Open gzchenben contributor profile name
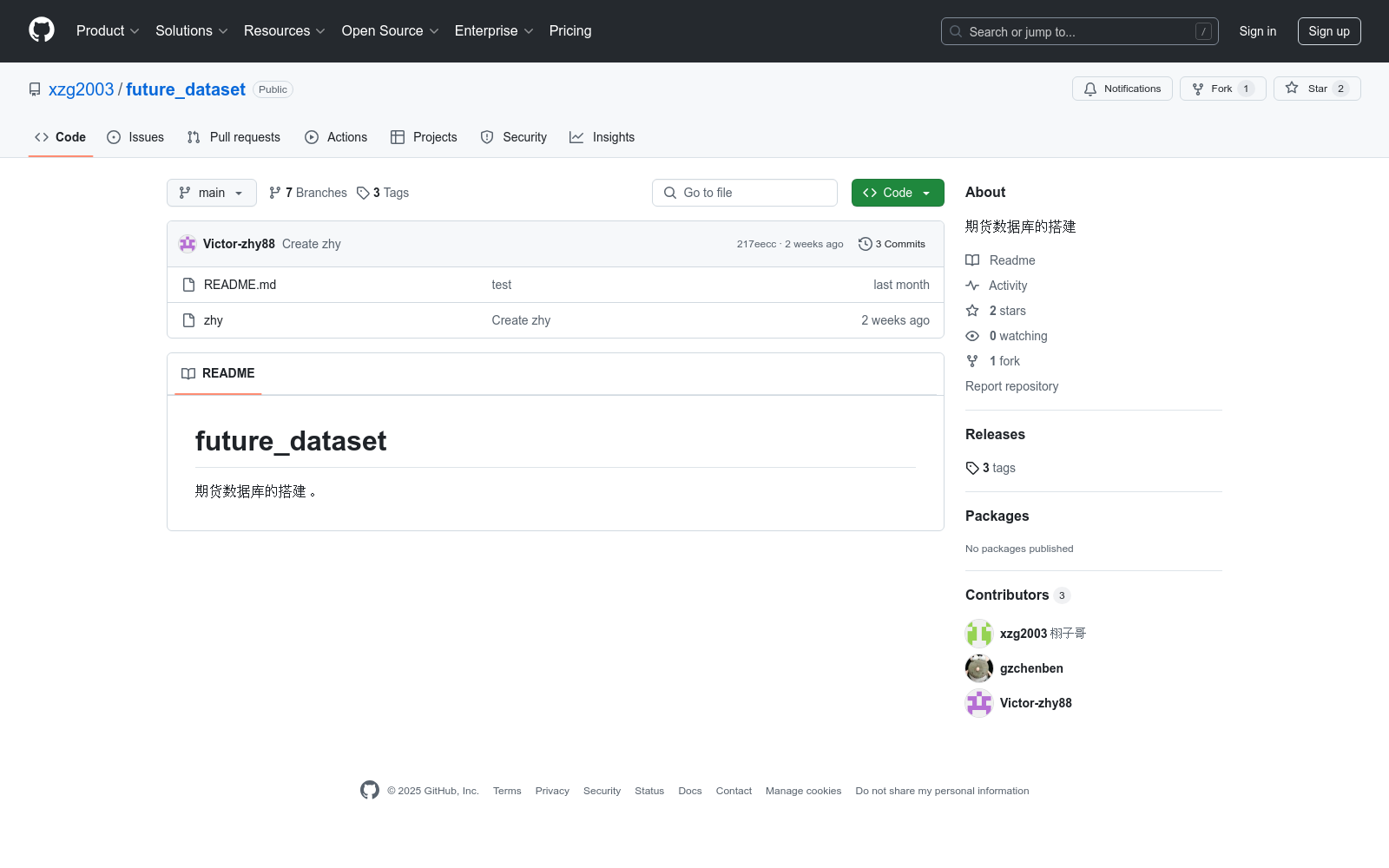Screen dimensions: 1389x868 pos(1031,668)
